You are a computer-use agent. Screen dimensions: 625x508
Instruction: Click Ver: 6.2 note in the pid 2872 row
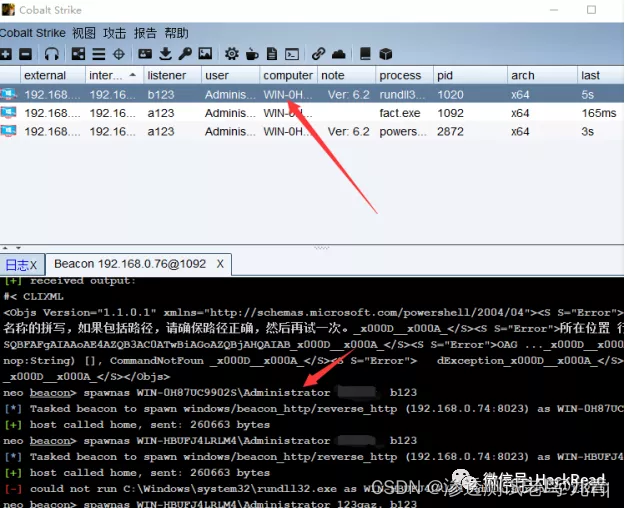348,131
